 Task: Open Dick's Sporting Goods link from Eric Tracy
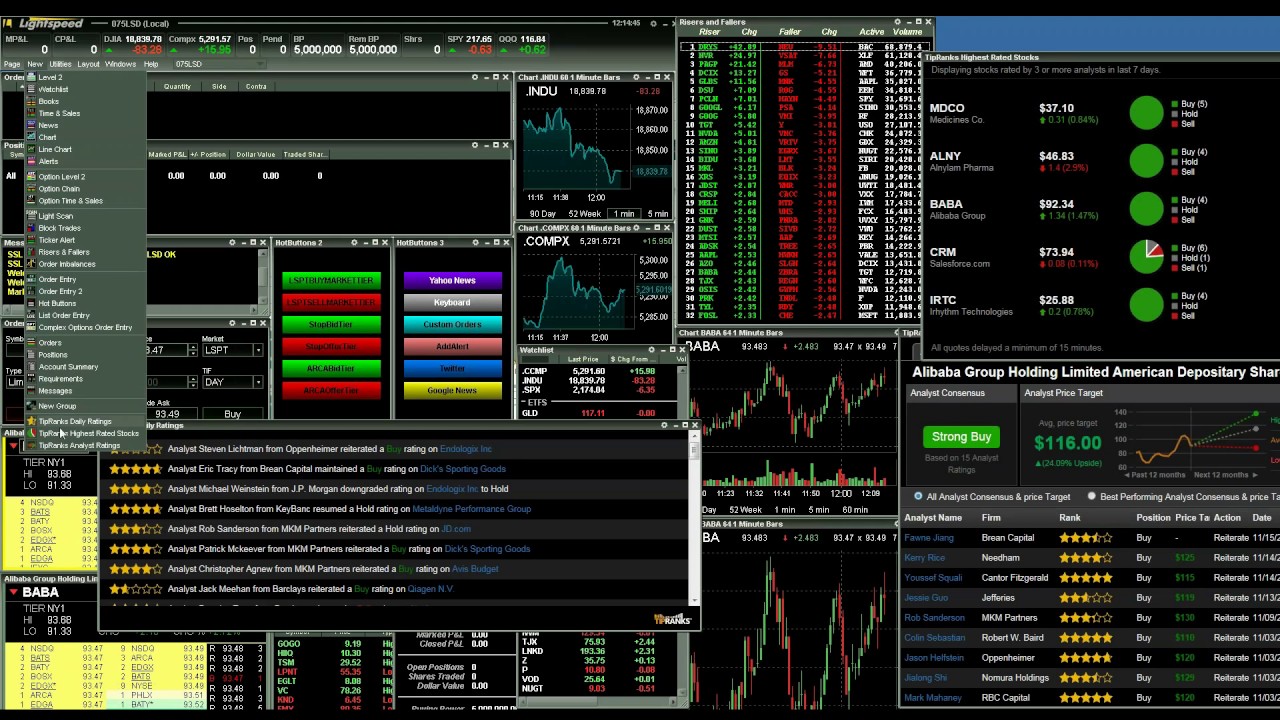pyautogui.click(x=463, y=469)
